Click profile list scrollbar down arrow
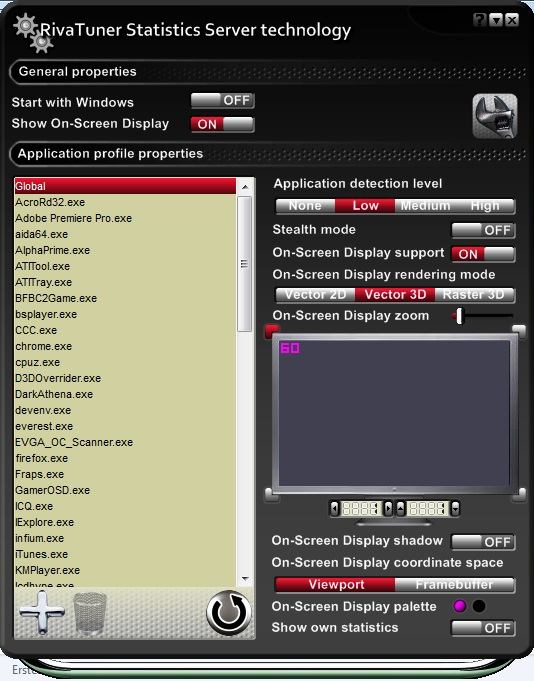This screenshot has width=534, height=681. (x=245, y=579)
